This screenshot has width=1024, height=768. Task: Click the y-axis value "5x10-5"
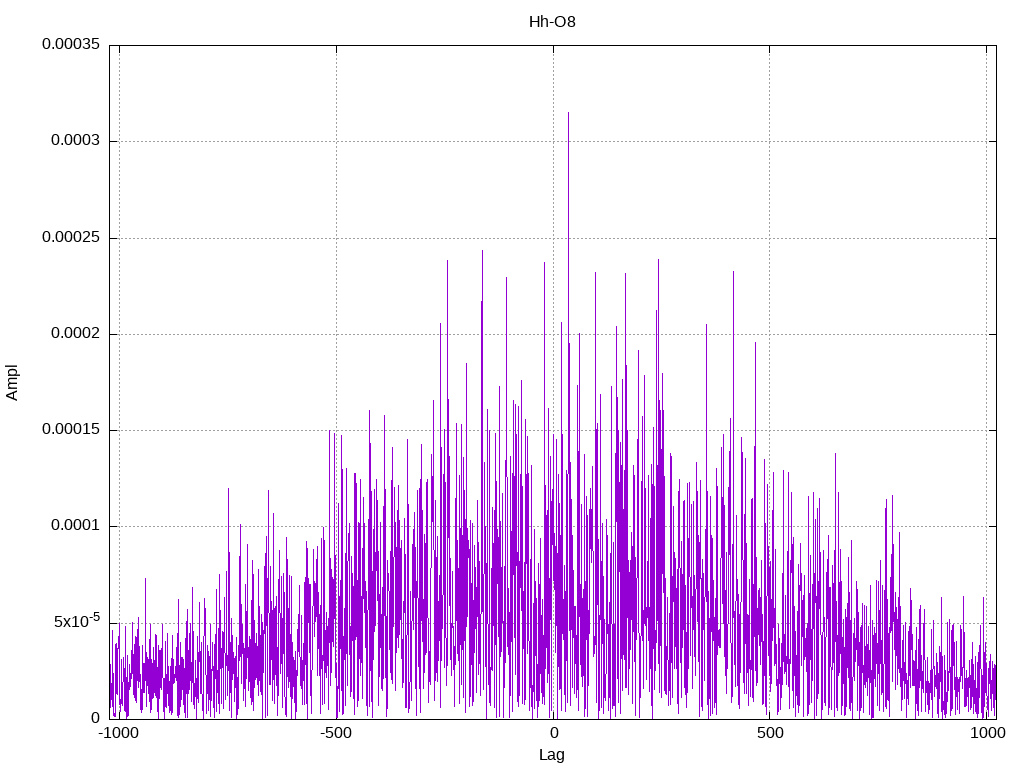(77, 620)
